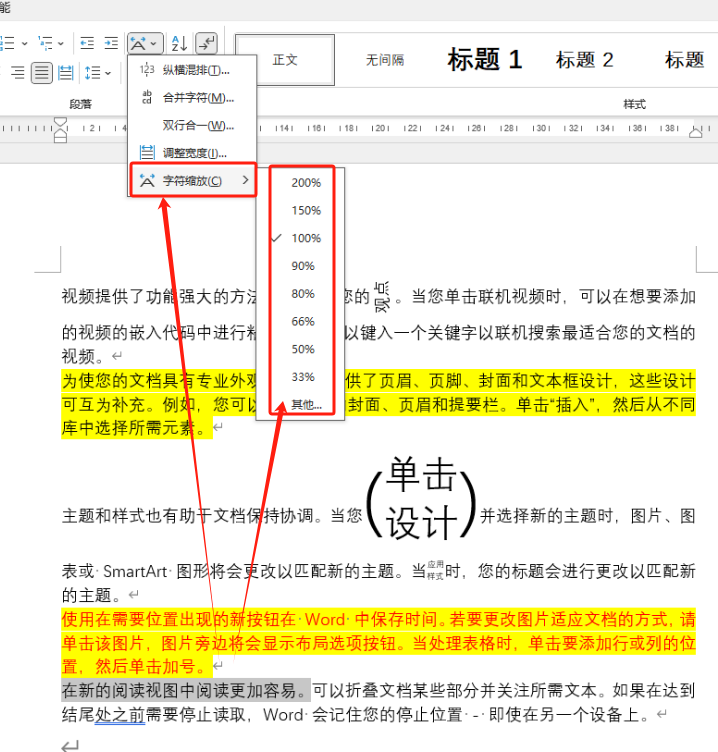
Task: Apply the 正文 style
Action: click(x=285, y=60)
